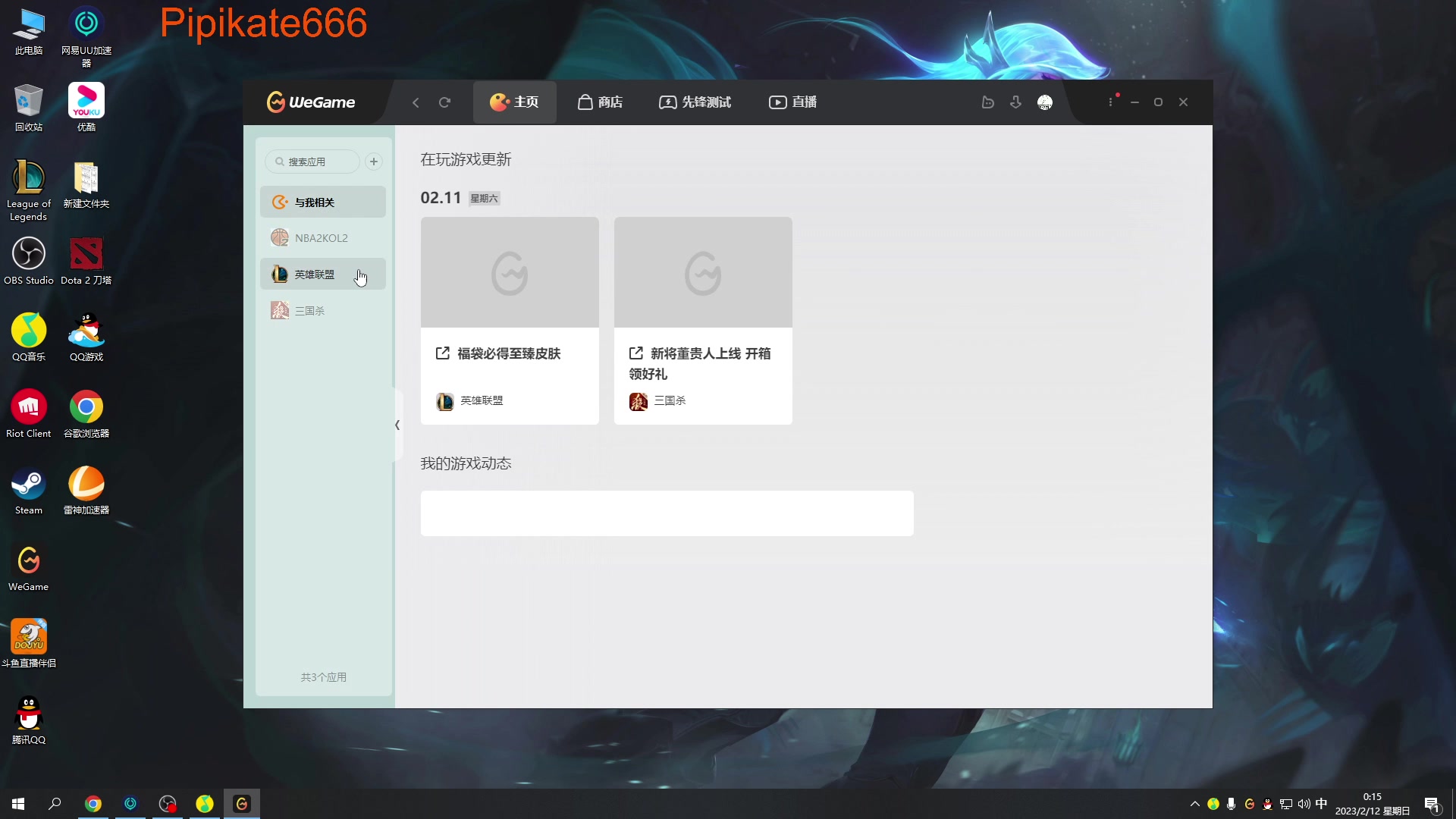Image resolution: width=1456 pixels, height=819 pixels.
Task: Open the 新将董贵人上线 card thumbnail
Action: click(x=703, y=273)
